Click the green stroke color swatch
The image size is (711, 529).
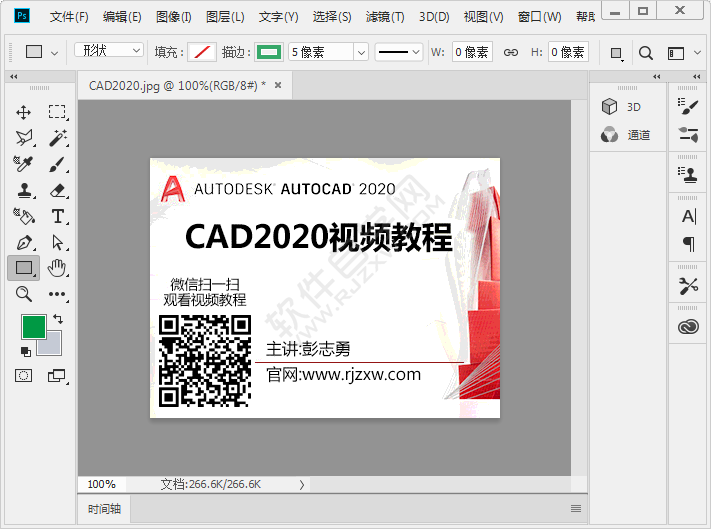269,52
